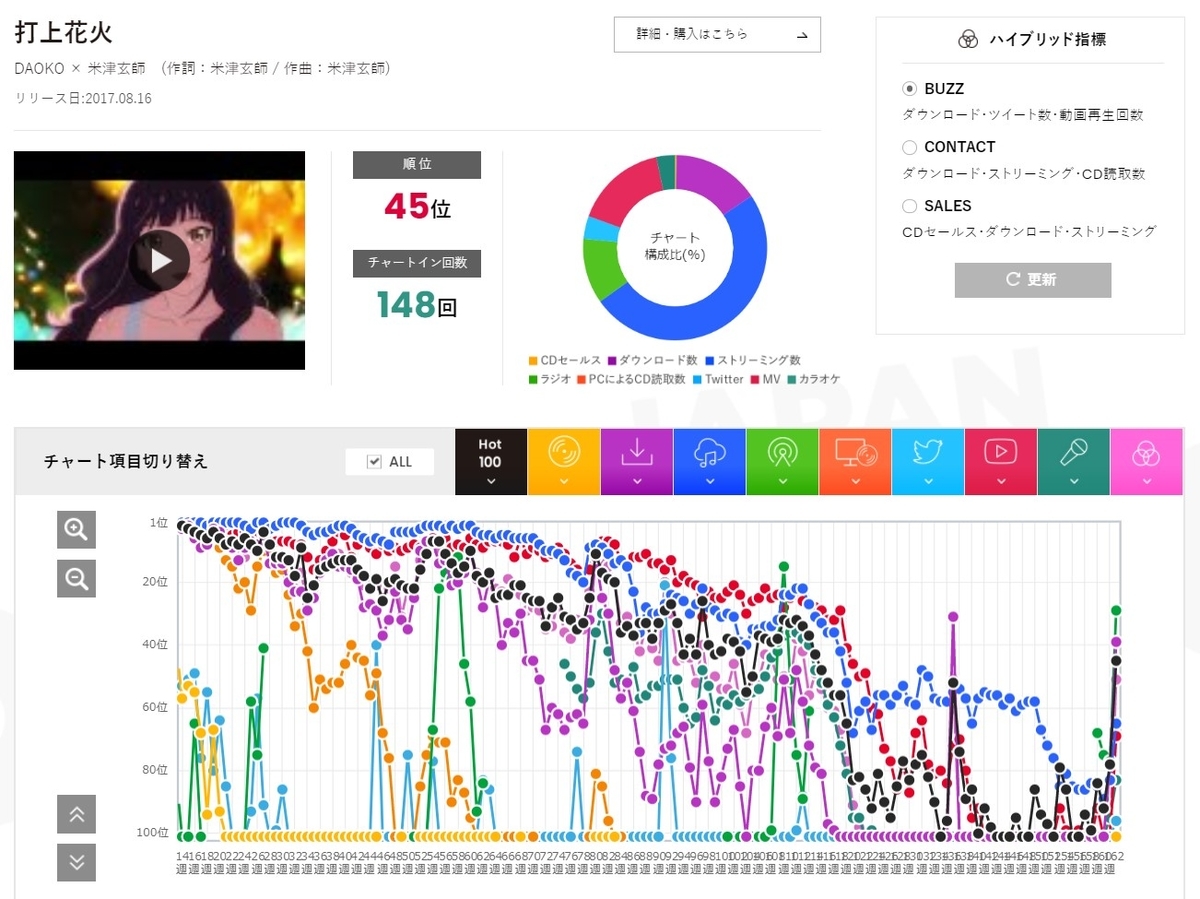Click the チャートイン回数 label box
The width and height of the screenshot is (1200, 899).
coord(417,263)
